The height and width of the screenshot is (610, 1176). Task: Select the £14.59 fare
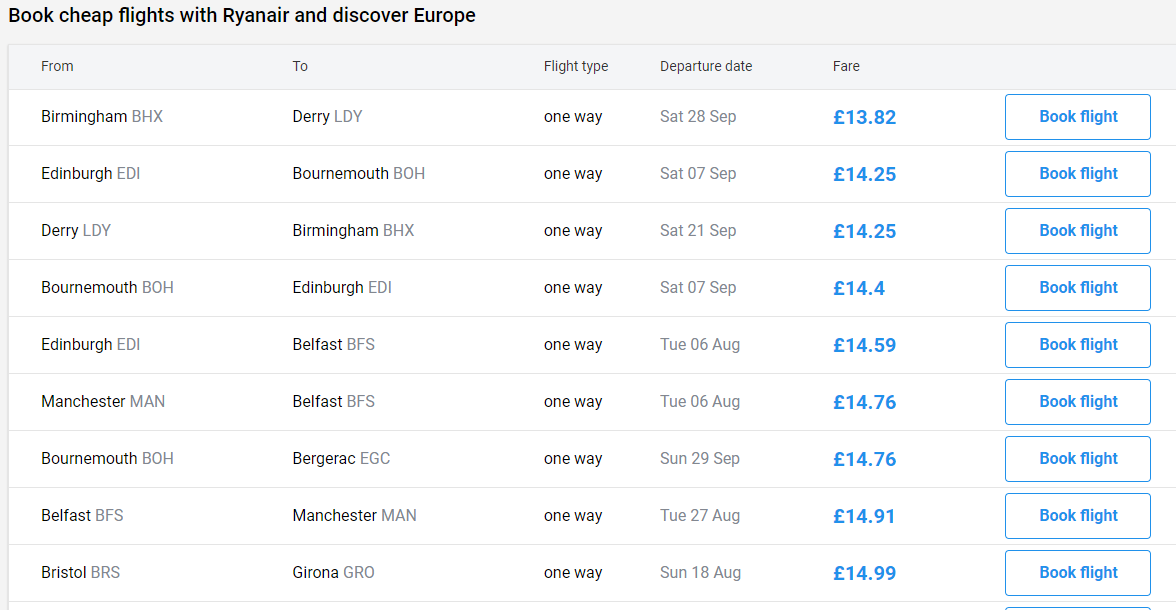point(865,345)
